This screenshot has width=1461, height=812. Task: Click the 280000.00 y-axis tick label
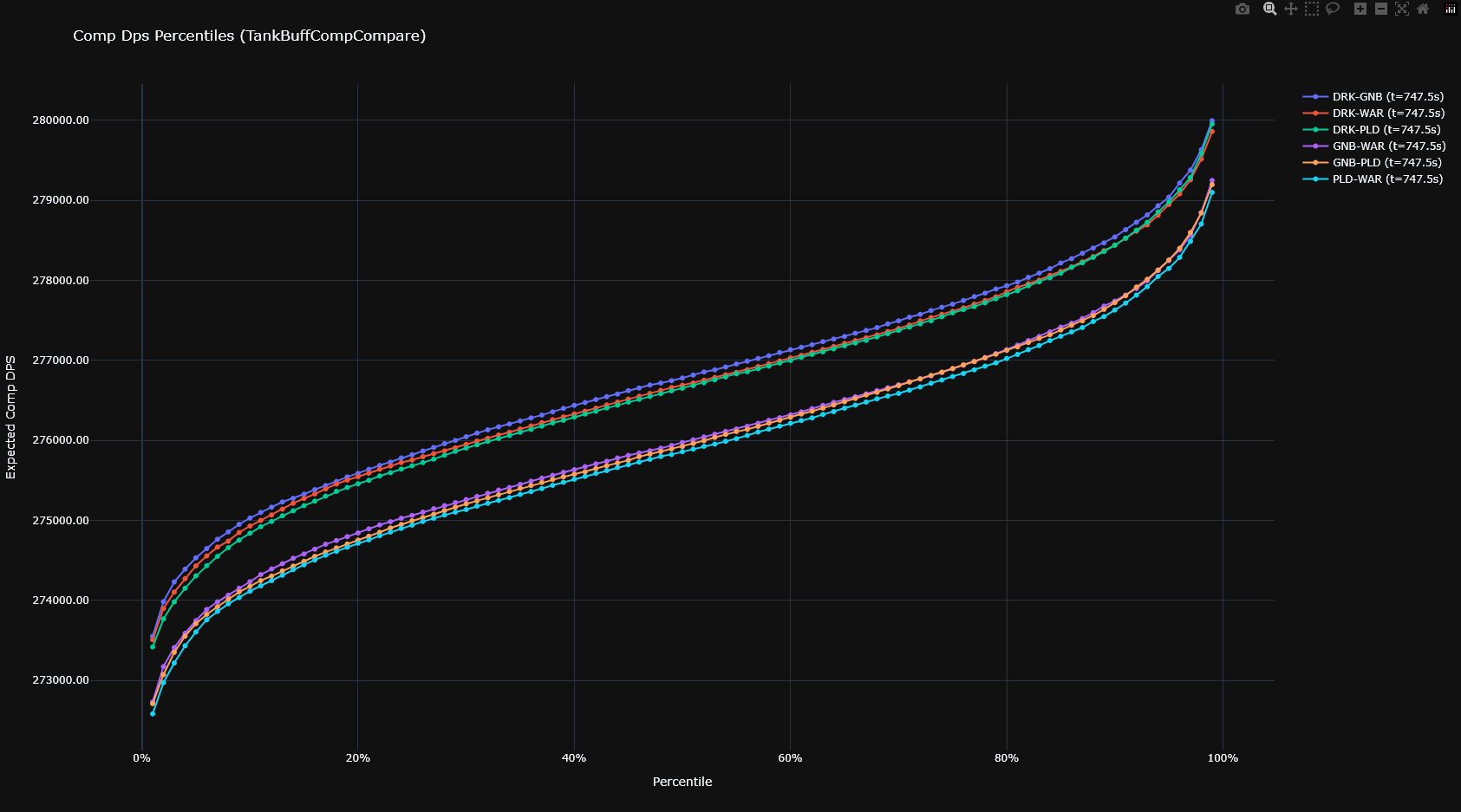pyautogui.click(x=61, y=120)
